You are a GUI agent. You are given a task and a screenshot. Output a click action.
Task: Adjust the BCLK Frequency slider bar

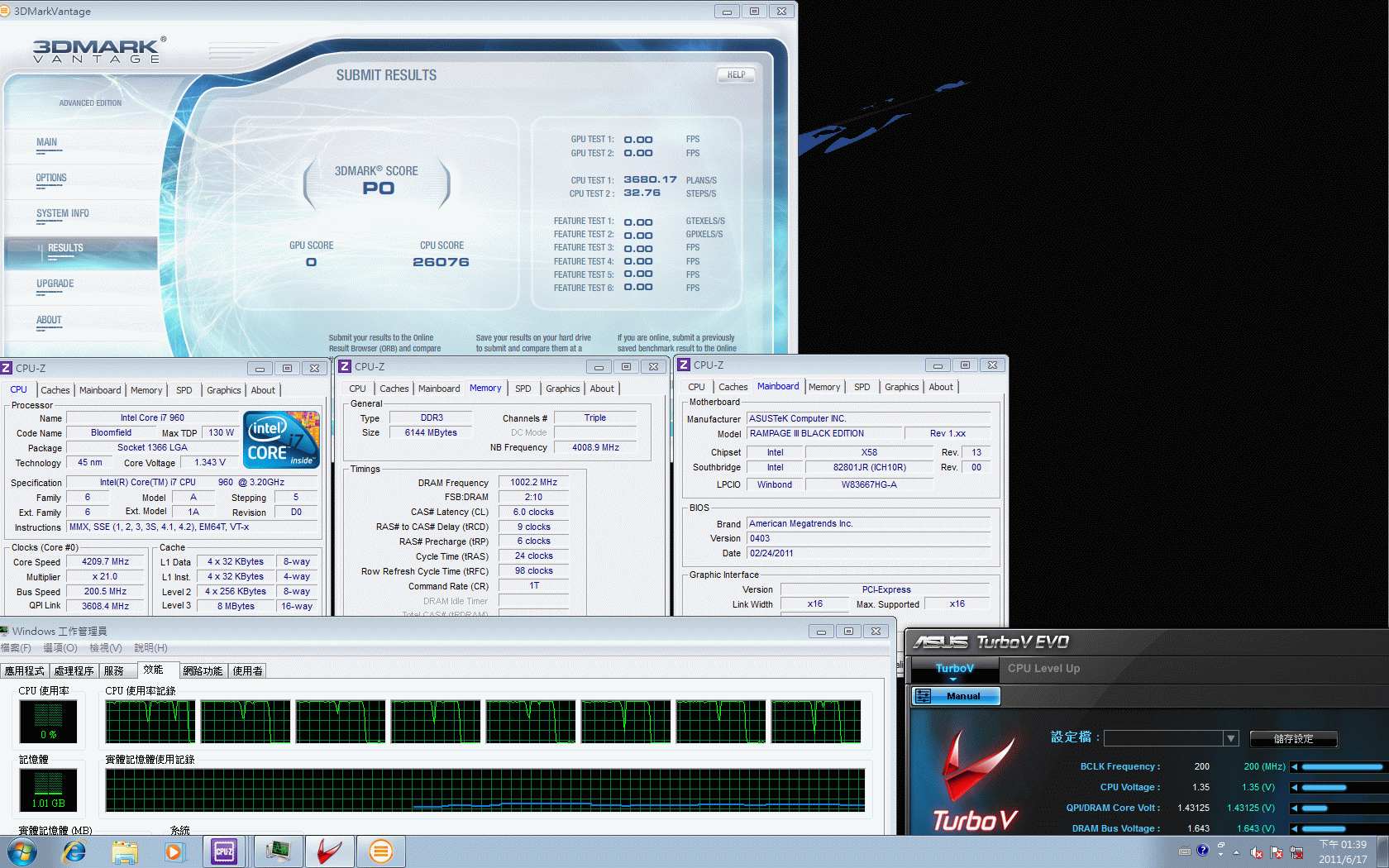click(x=1342, y=767)
